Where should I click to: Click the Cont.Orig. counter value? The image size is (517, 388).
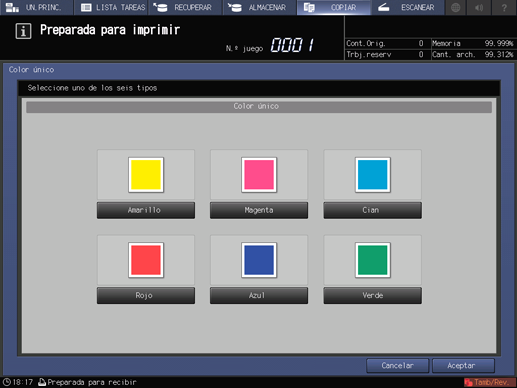421,43
